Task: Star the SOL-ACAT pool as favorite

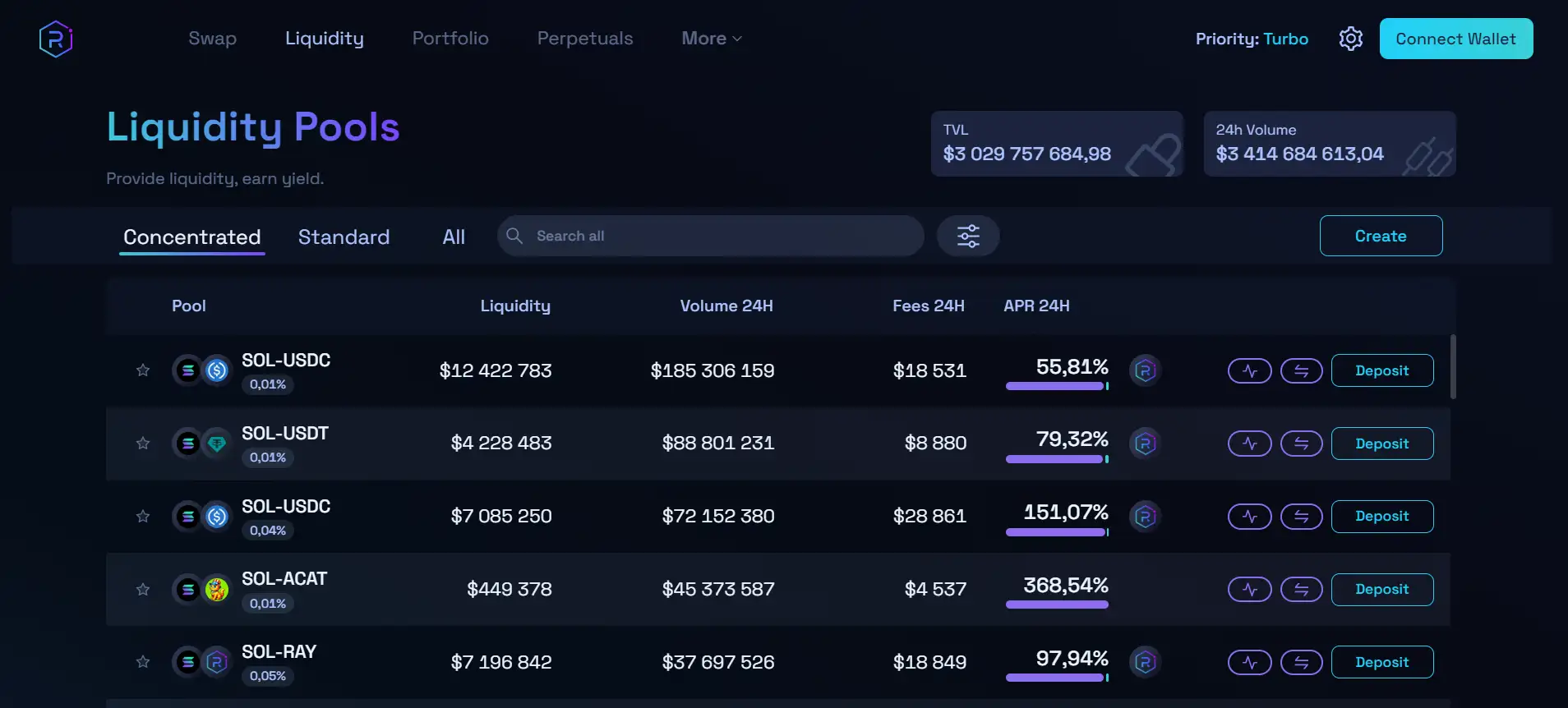Action: (x=143, y=590)
